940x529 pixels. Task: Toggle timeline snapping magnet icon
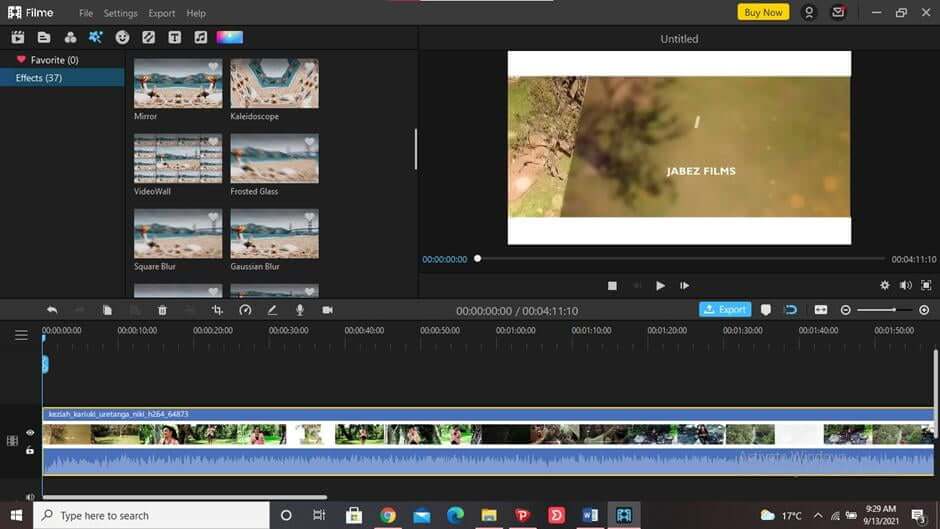coord(791,309)
